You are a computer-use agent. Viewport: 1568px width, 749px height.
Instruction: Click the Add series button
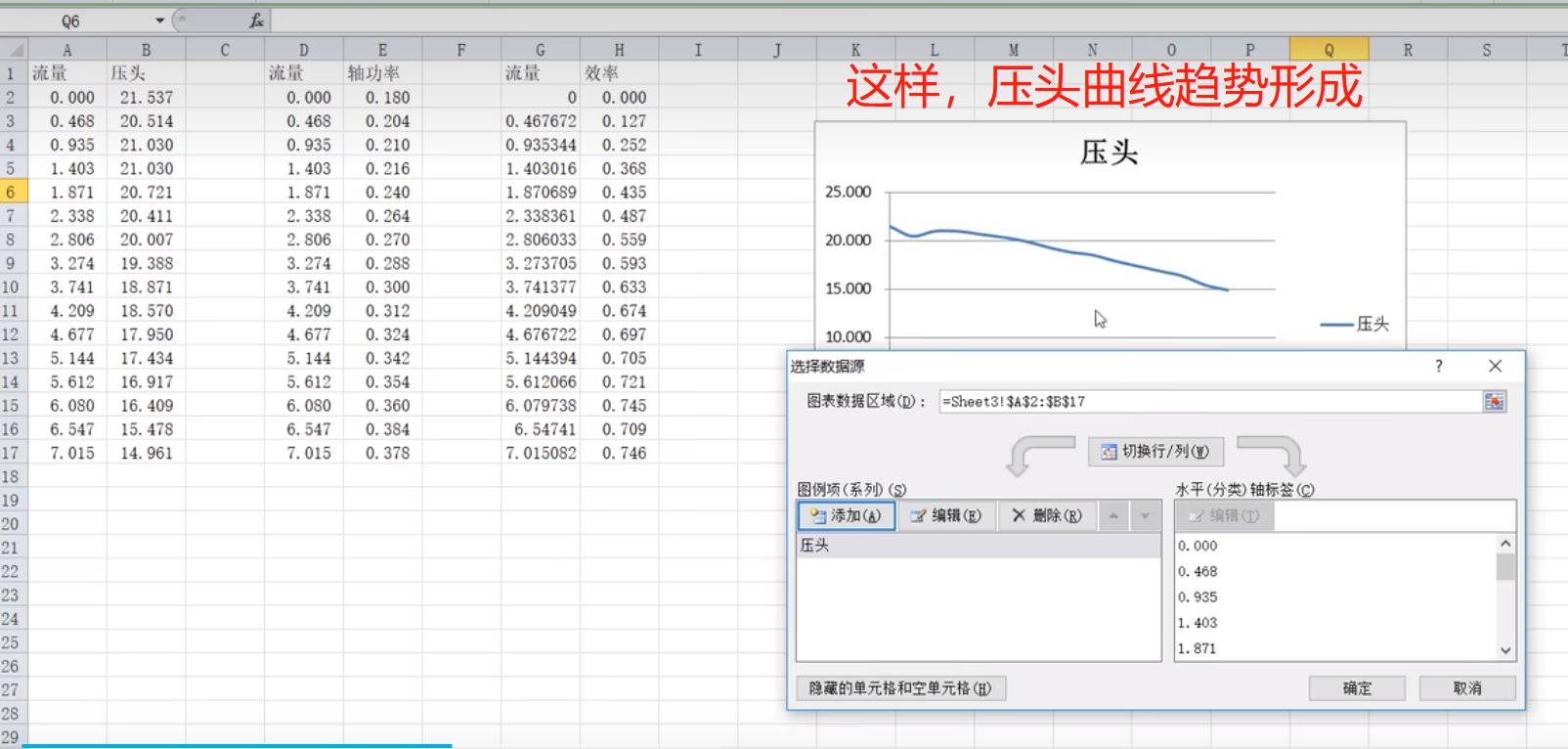coord(846,515)
